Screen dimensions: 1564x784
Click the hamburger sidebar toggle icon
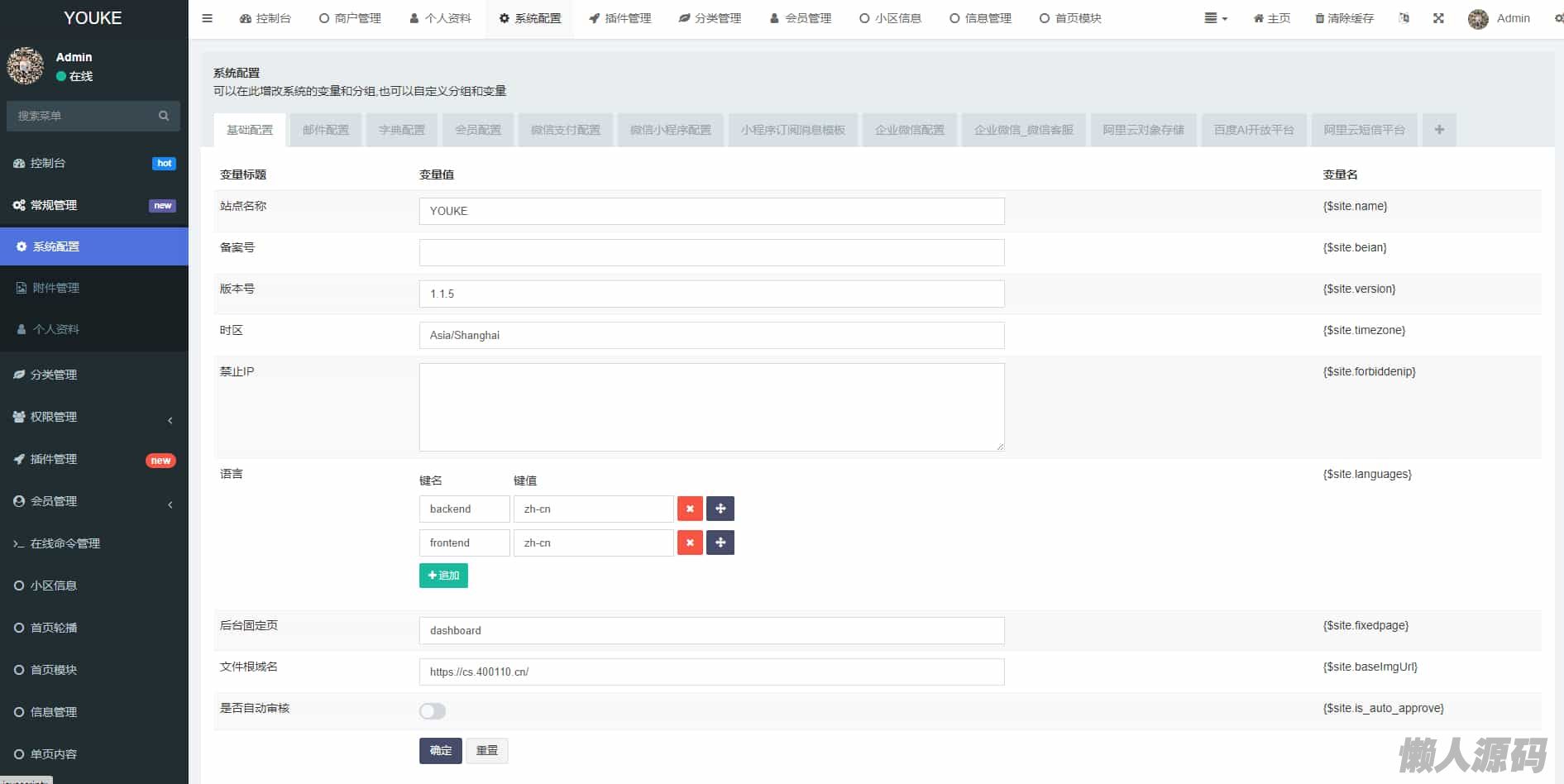coord(207,18)
